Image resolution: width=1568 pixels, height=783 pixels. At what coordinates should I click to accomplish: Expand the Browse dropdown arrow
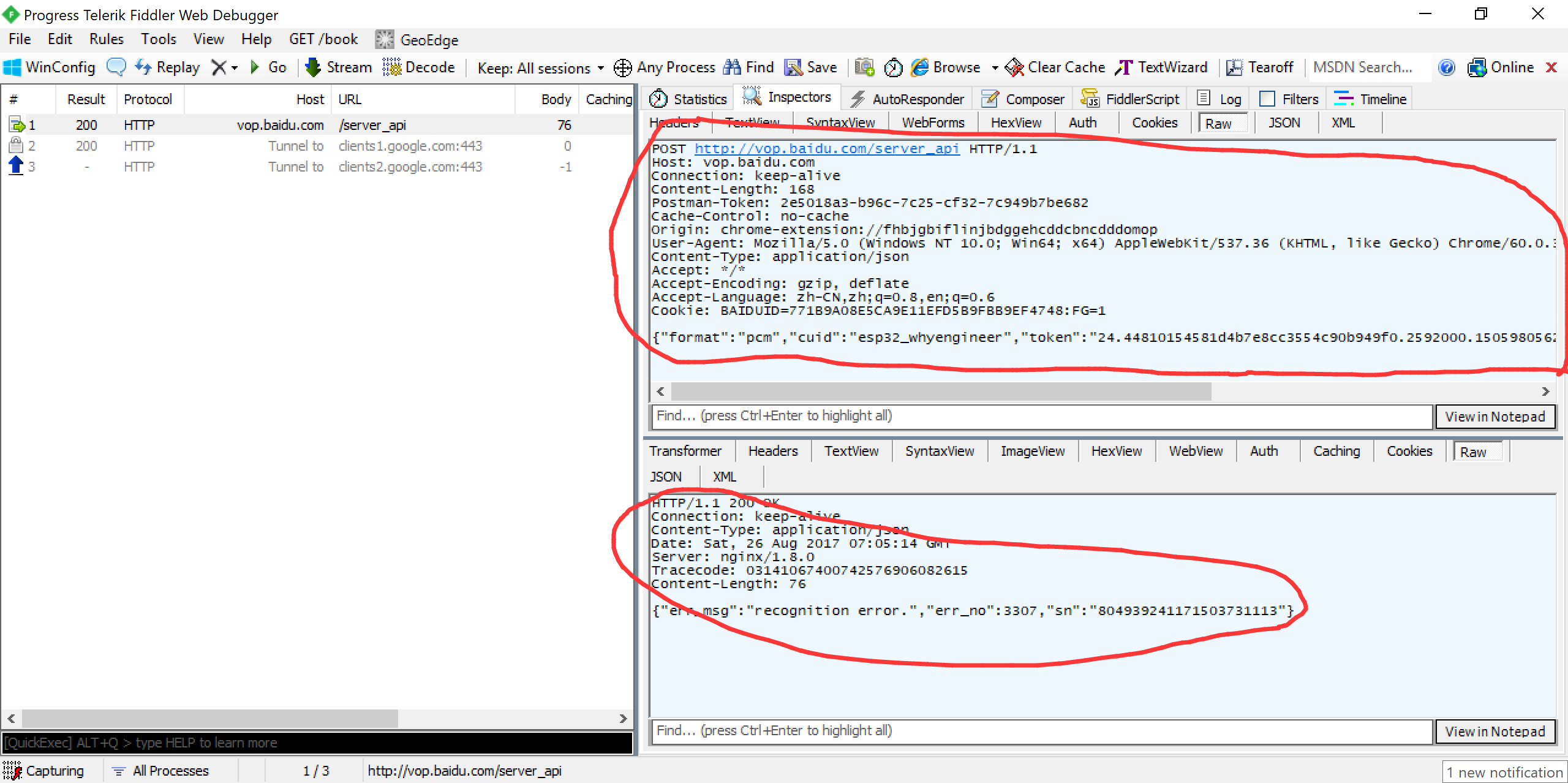tap(995, 68)
